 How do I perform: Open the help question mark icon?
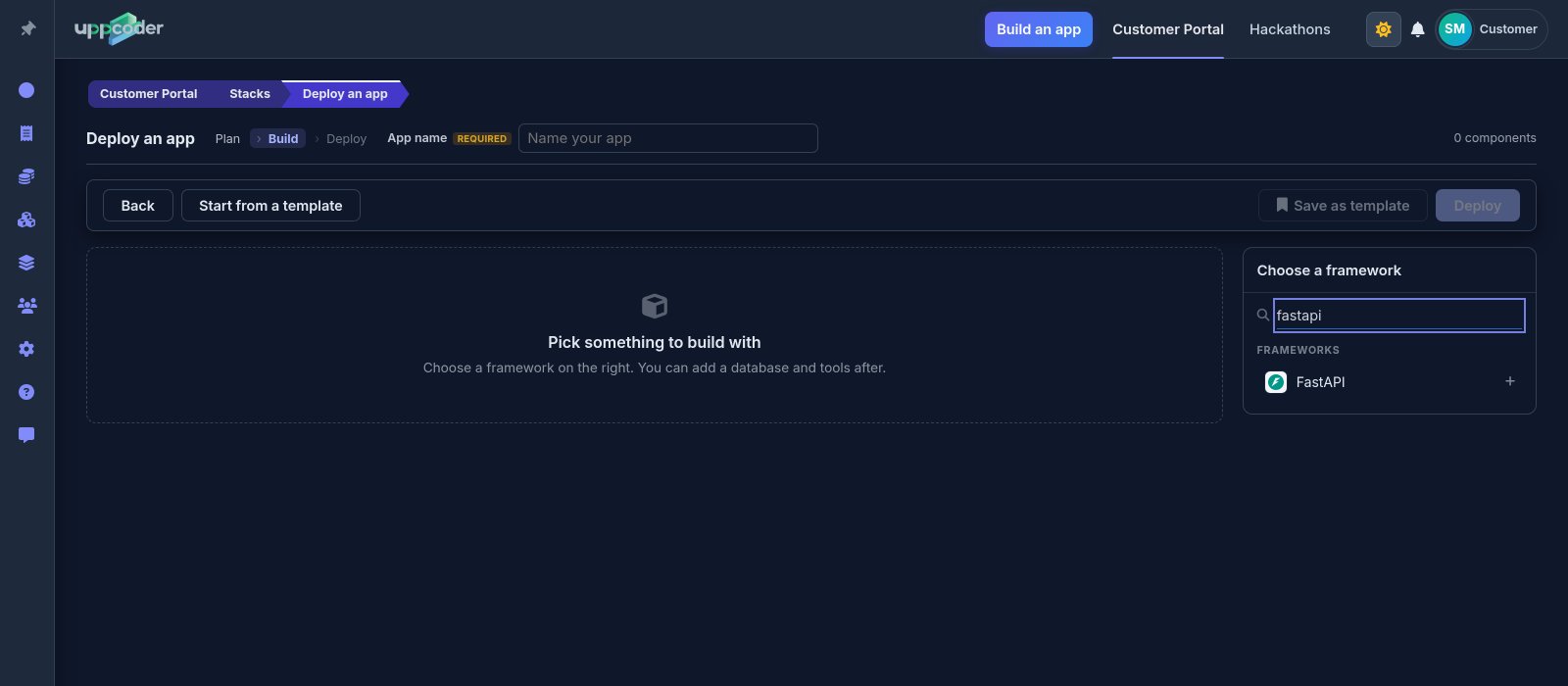[26, 392]
